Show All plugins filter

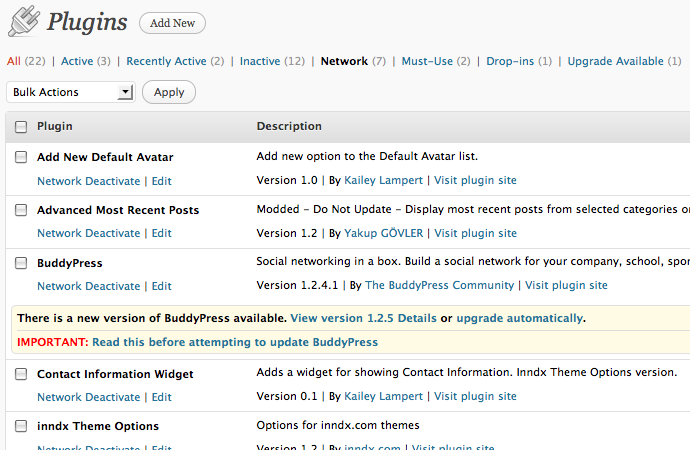pyautogui.click(x=14, y=61)
